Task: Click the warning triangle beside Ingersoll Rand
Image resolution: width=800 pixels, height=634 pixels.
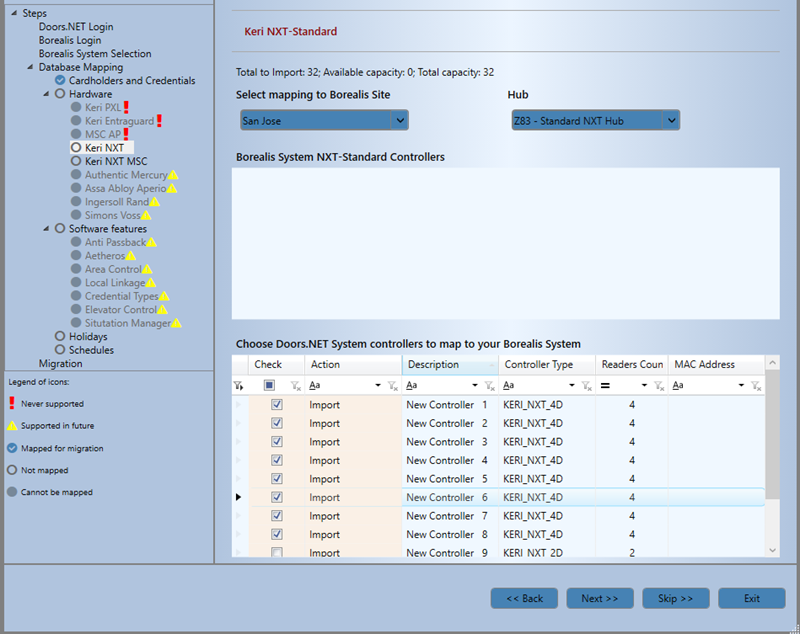Action: pyautogui.click(x=155, y=202)
